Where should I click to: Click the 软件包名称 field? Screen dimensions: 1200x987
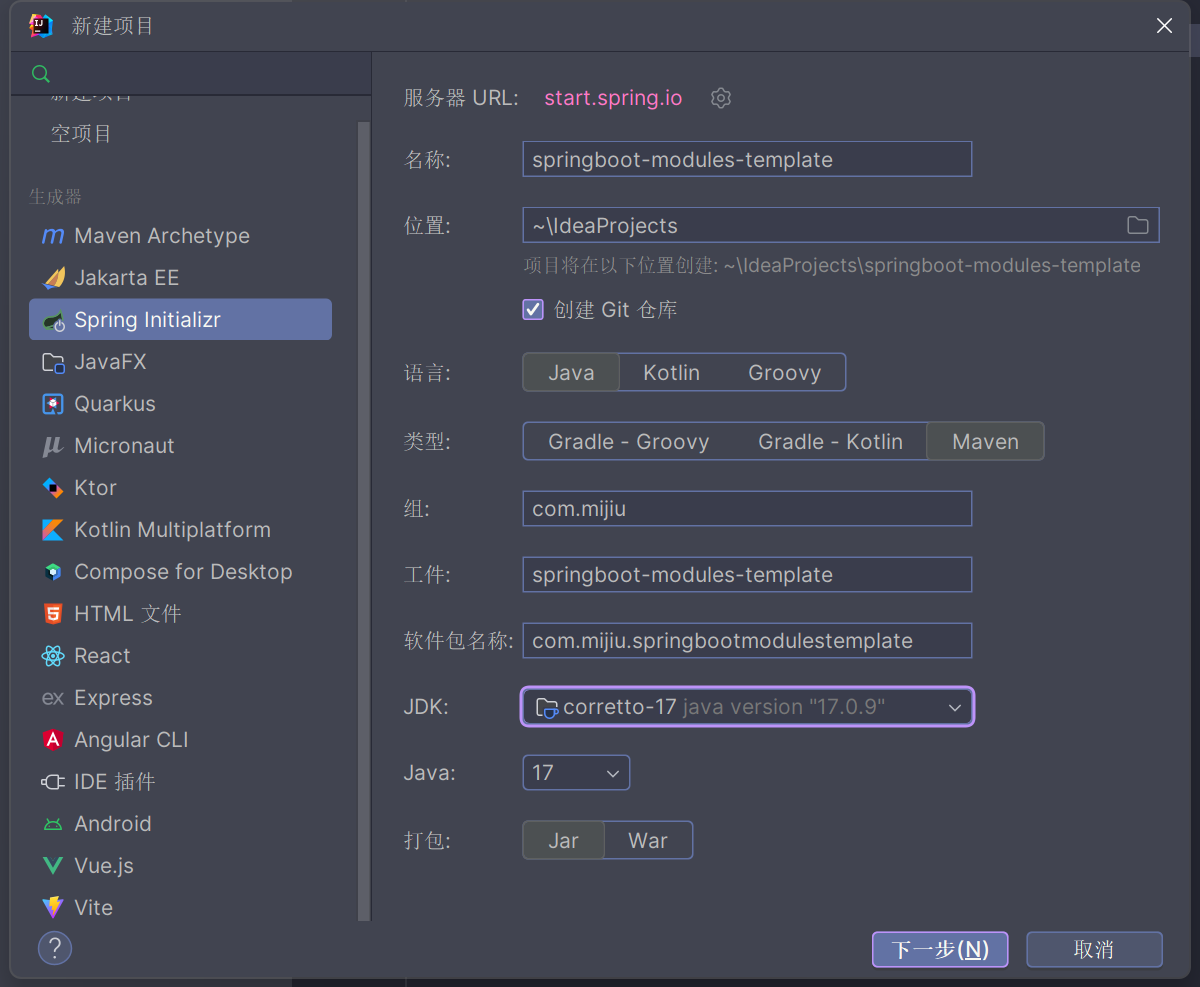coord(747,640)
